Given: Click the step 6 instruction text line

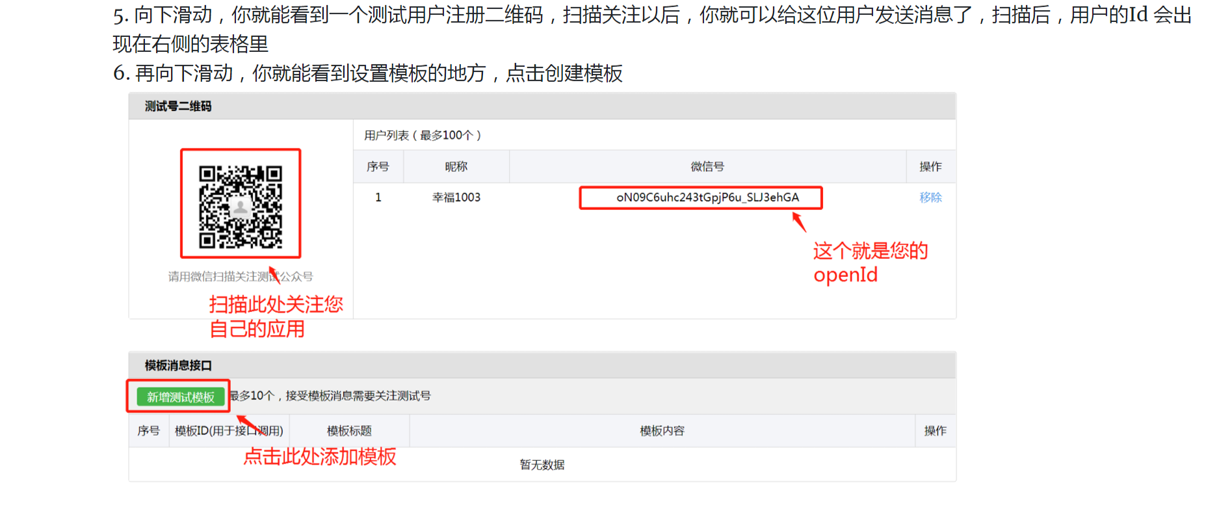Looking at the screenshot, I should click(x=368, y=73).
